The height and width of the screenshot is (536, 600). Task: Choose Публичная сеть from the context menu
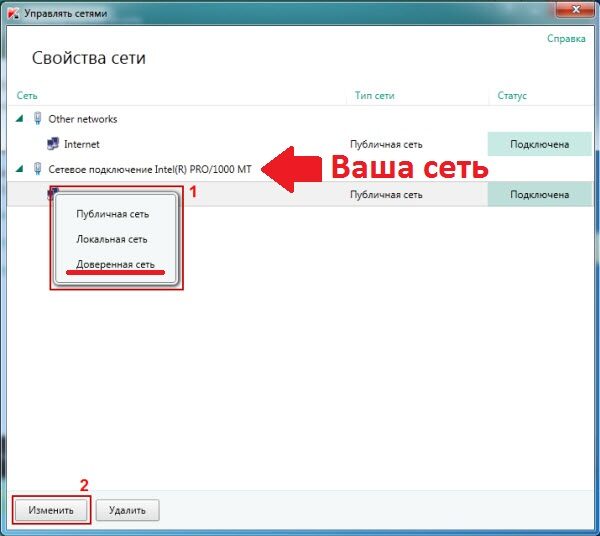click(x=112, y=214)
